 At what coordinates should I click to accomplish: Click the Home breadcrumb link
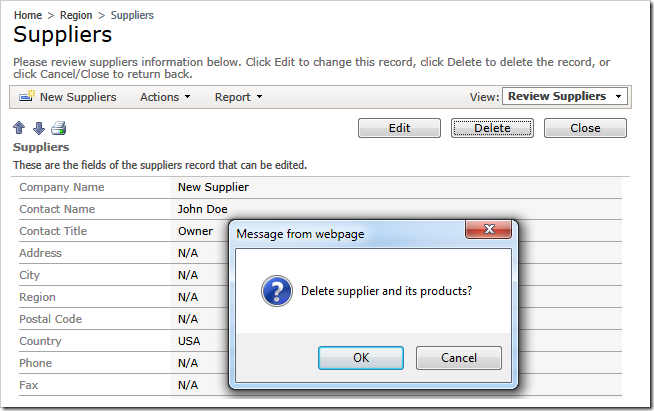[x=28, y=15]
